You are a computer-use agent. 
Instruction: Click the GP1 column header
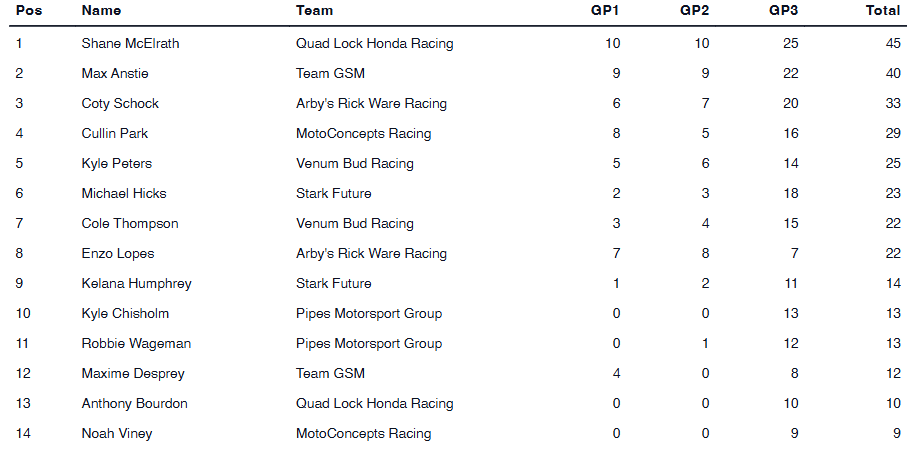605,11
